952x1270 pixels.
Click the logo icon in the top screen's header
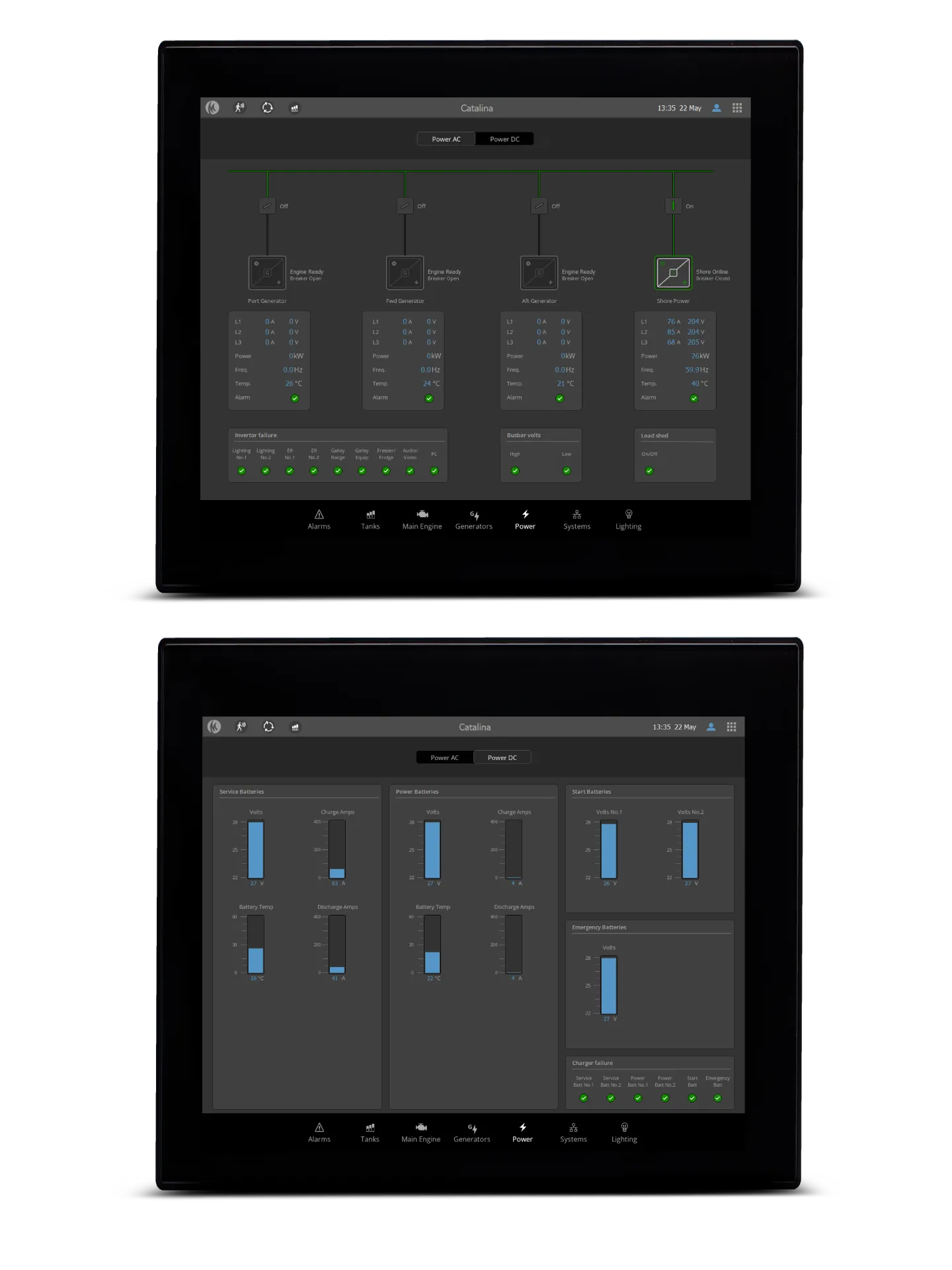[212, 107]
